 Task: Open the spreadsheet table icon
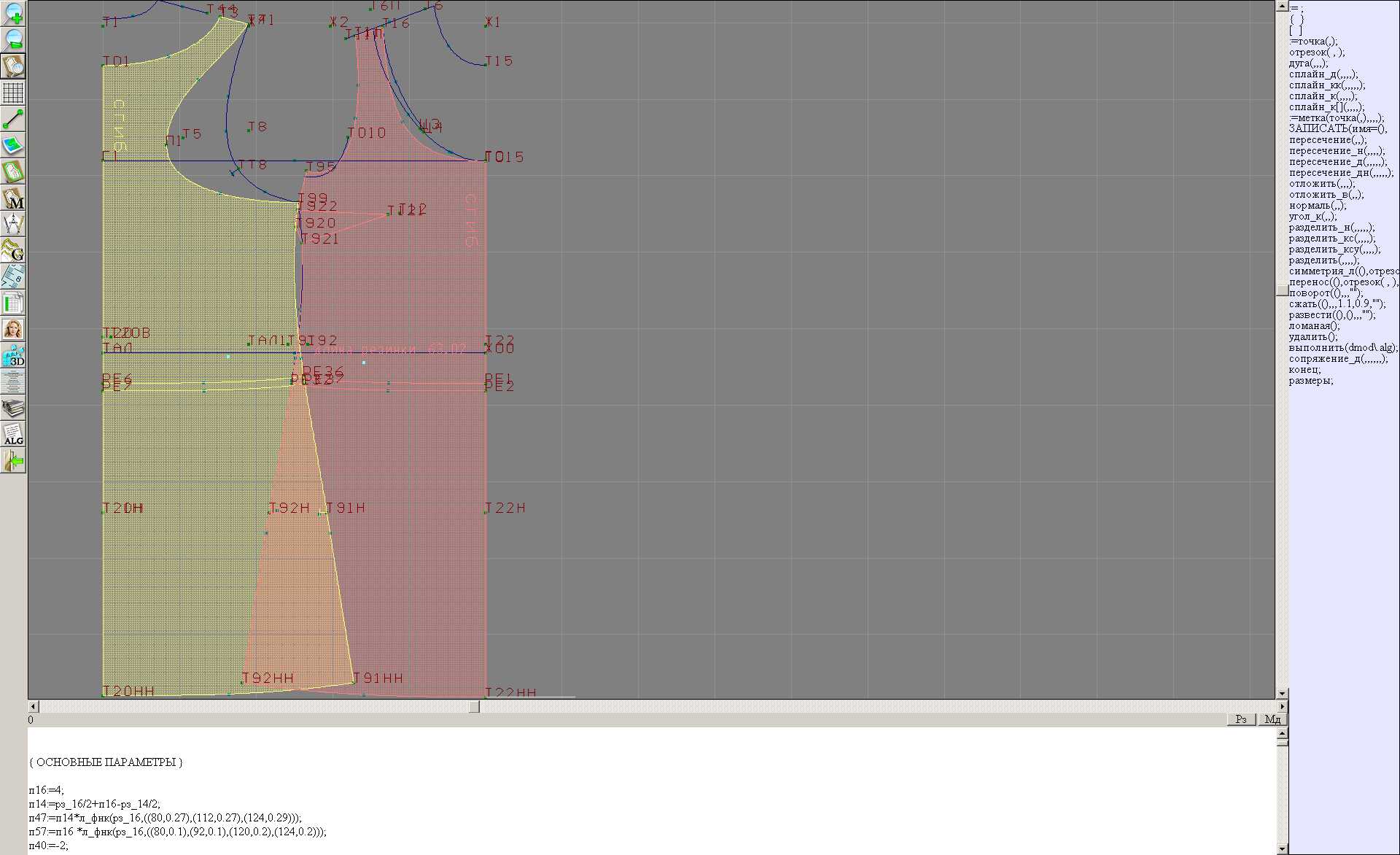[13, 303]
